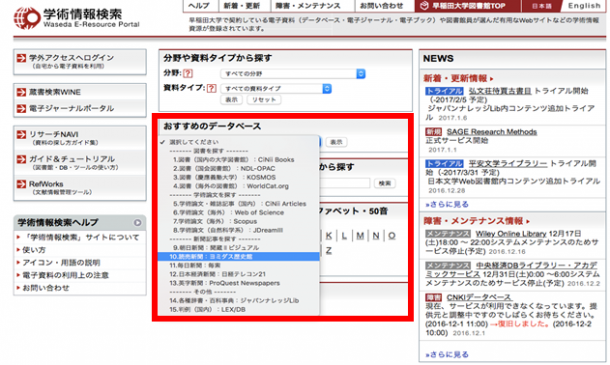The height and width of the screenshot is (365, 610).
Task: Choose 13.英字新聞 ProQuest Newspapers option
Action: point(238,283)
